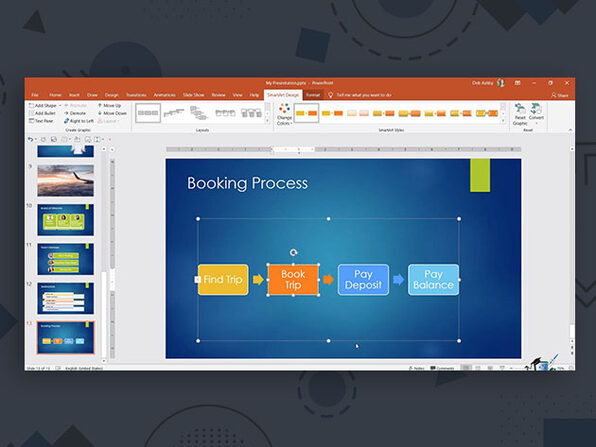Toggle the Notes pane in status bar
Screen dimensions: 596x447
click(x=416, y=368)
